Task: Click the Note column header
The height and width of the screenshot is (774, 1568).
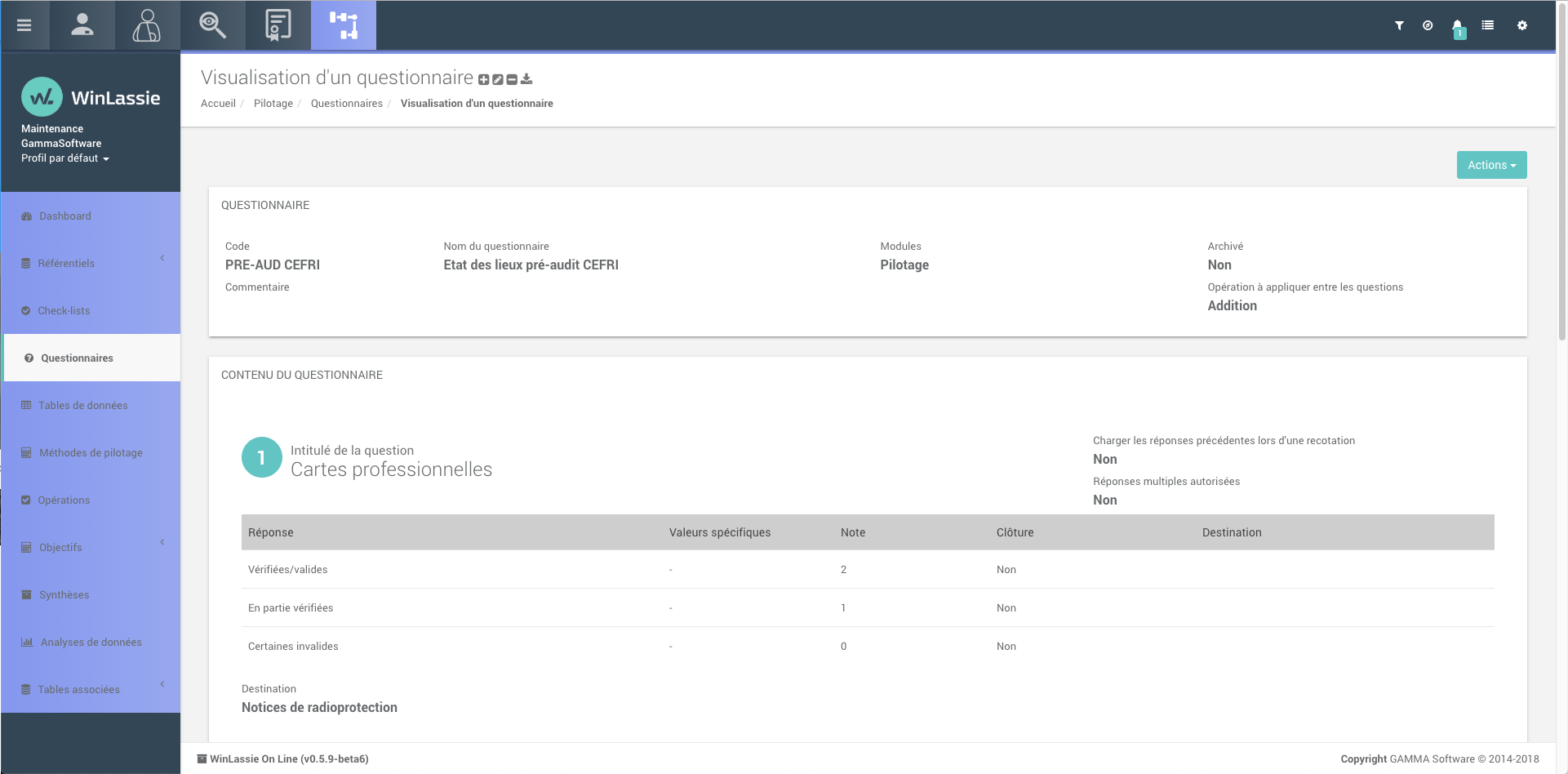Action: coord(853,532)
